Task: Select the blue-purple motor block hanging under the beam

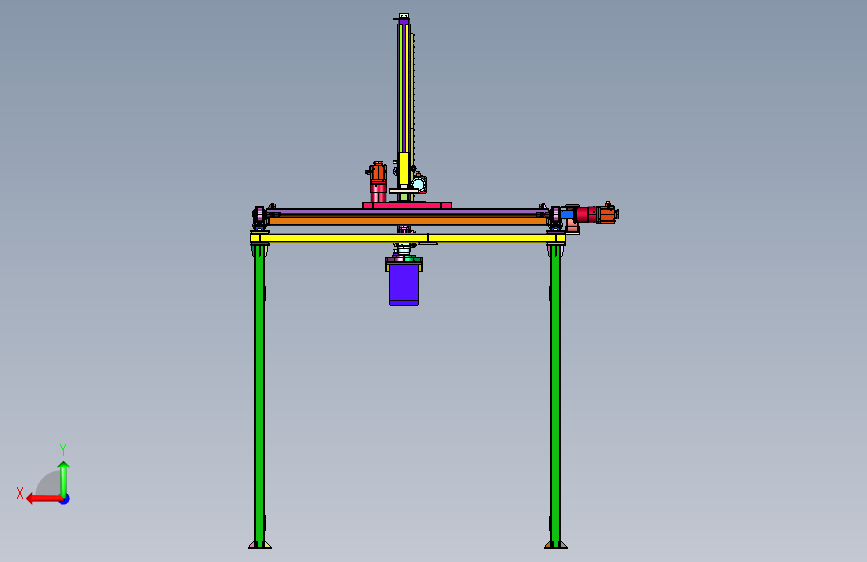Action: click(x=404, y=284)
